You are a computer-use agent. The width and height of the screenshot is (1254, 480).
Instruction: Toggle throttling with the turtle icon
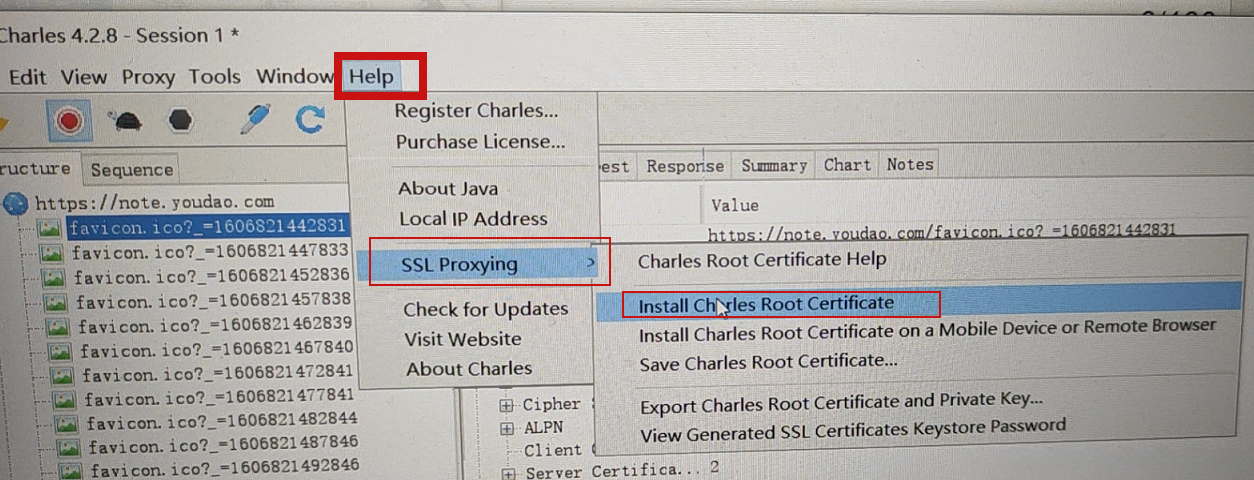tap(127, 121)
